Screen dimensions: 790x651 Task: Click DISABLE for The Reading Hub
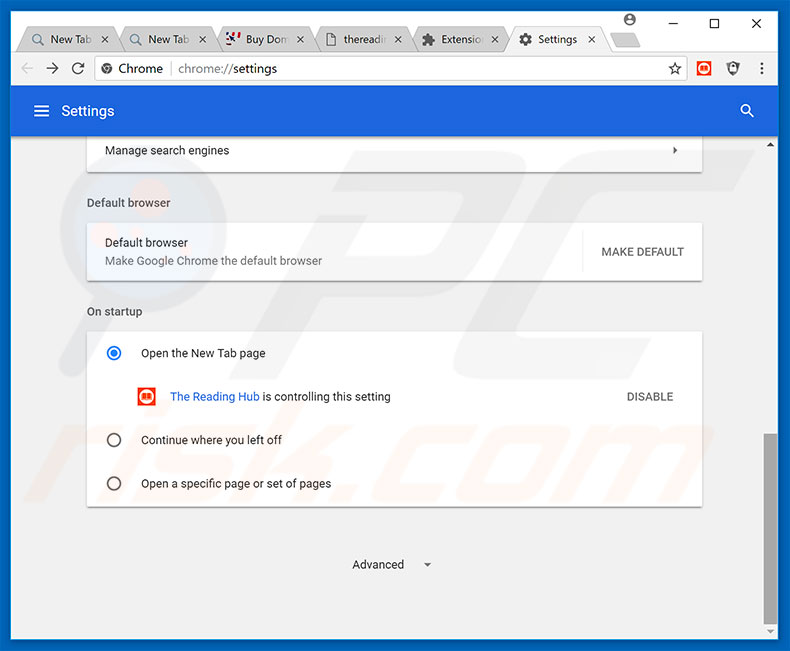point(650,397)
